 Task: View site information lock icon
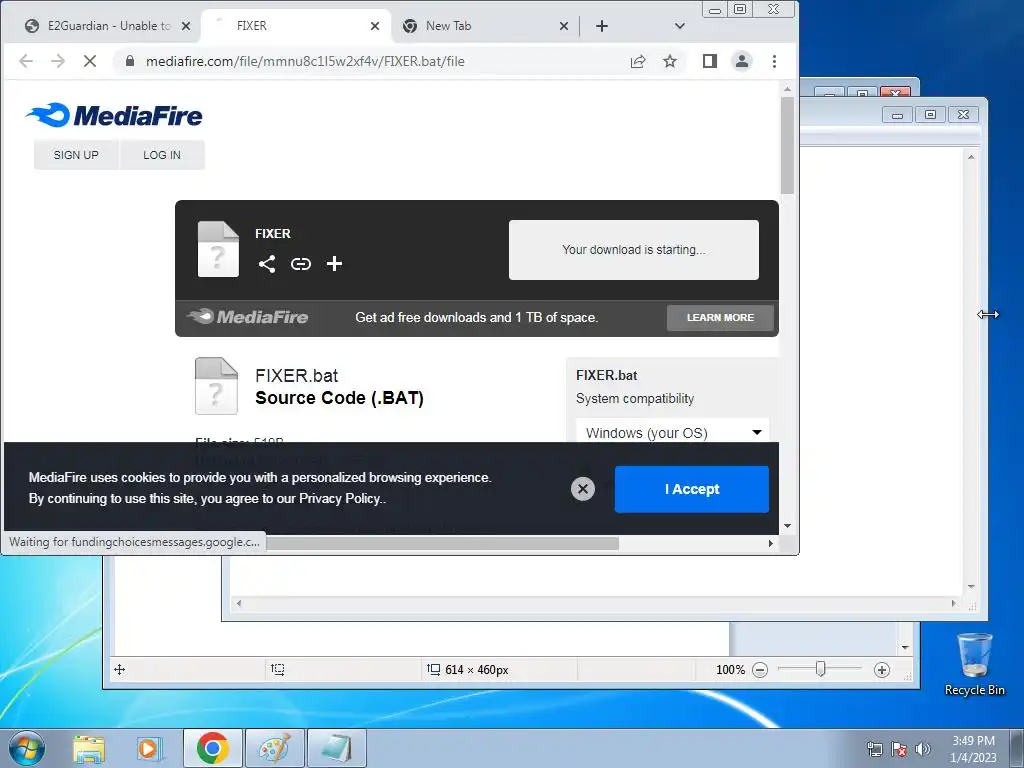pyautogui.click(x=130, y=61)
